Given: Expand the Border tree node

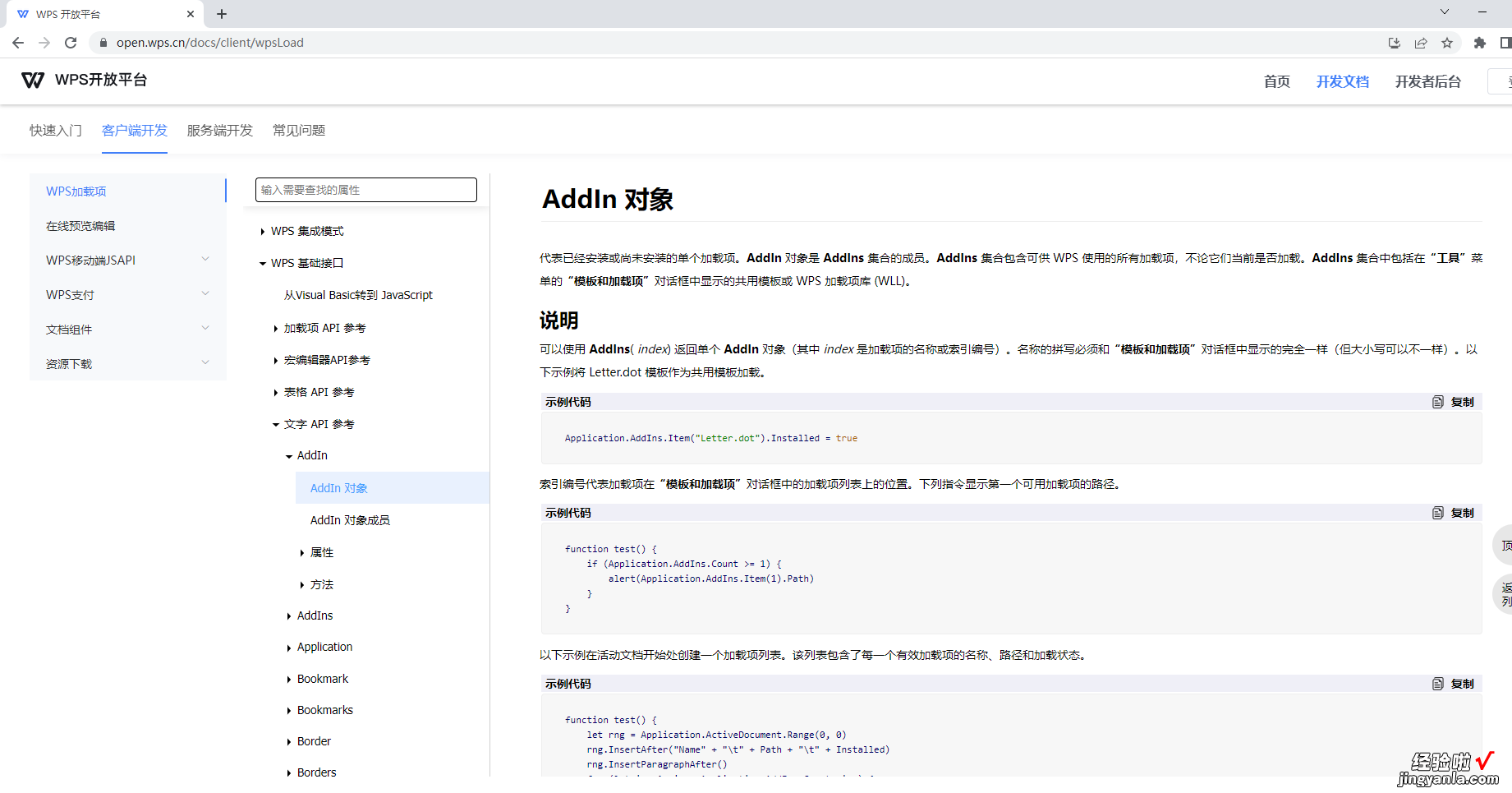Looking at the screenshot, I should (289, 742).
